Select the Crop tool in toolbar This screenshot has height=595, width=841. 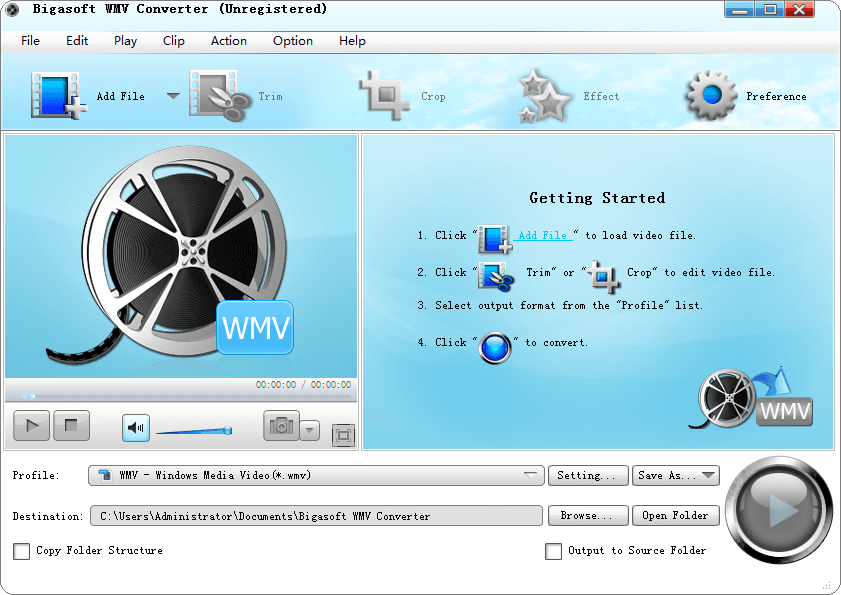pyautogui.click(x=385, y=96)
